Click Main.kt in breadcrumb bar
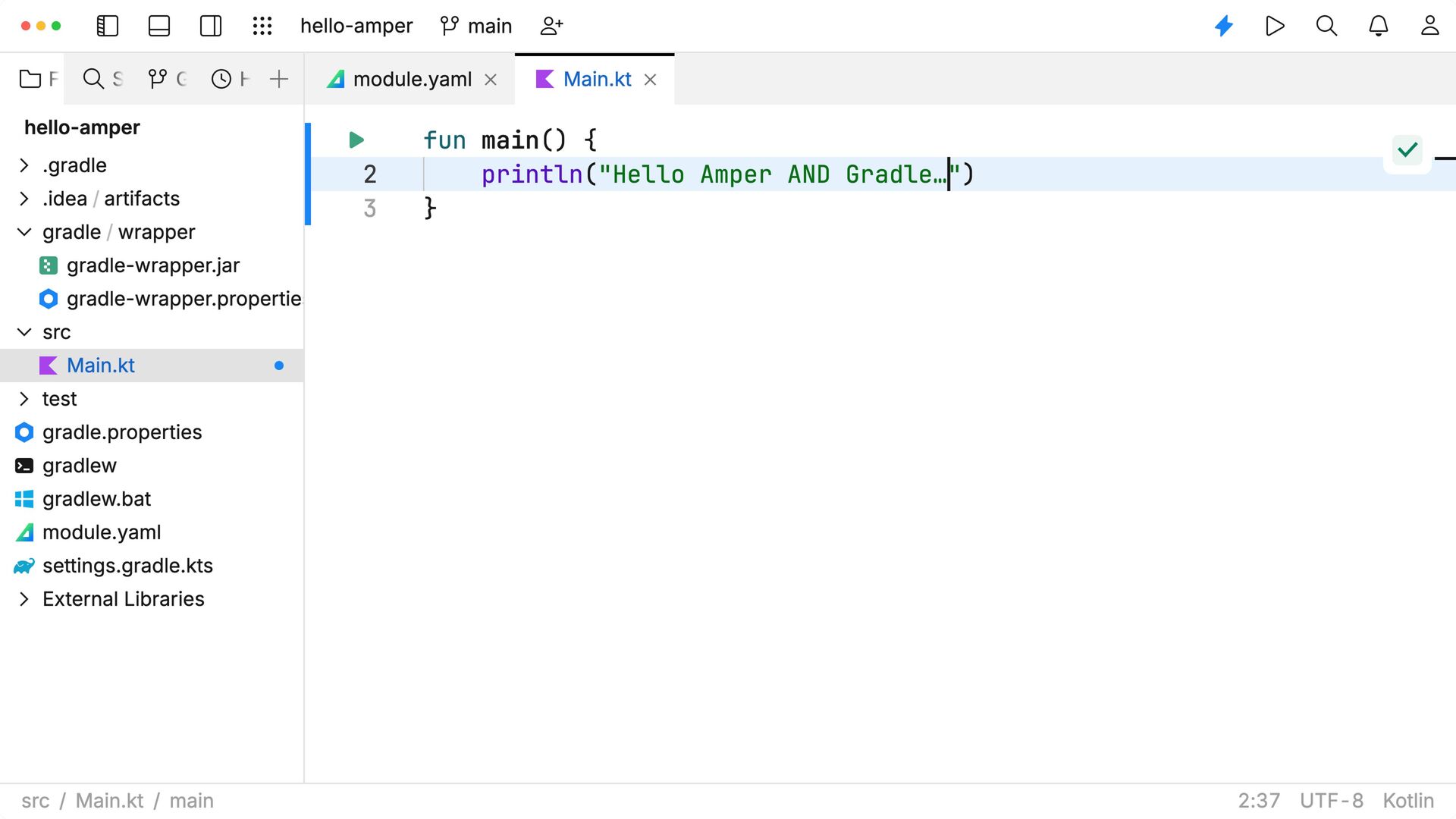The height and width of the screenshot is (819, 1456). [109, 801]
